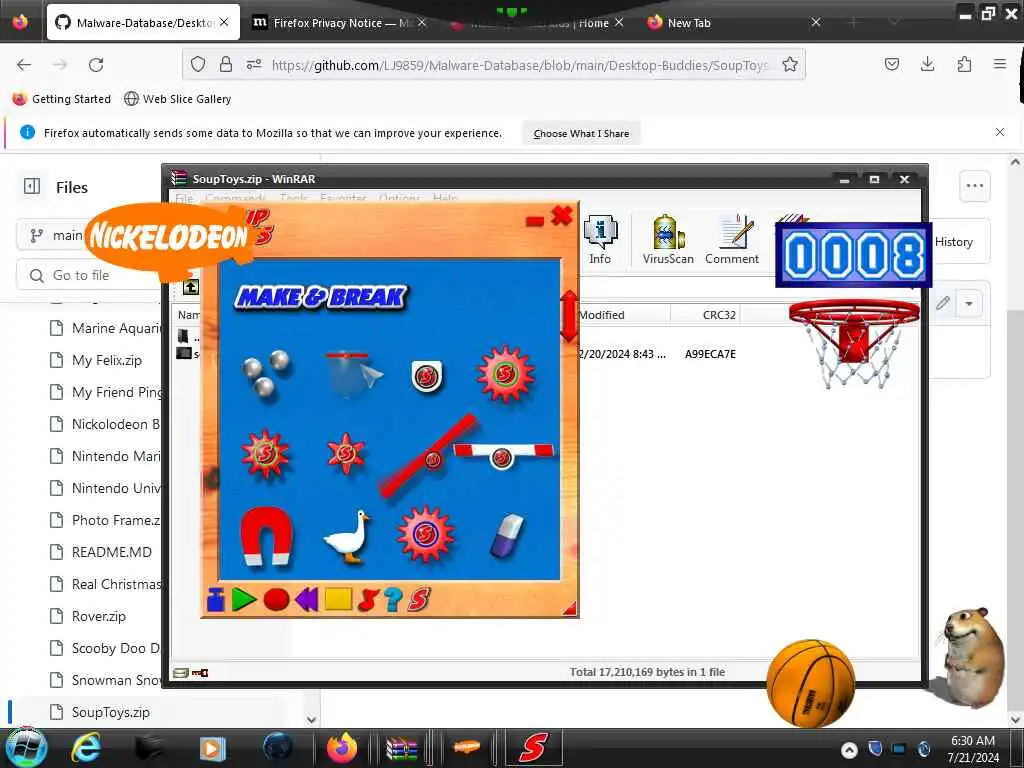
Task: Choose the white shield-shaped S toy
Action: [427, 376]
